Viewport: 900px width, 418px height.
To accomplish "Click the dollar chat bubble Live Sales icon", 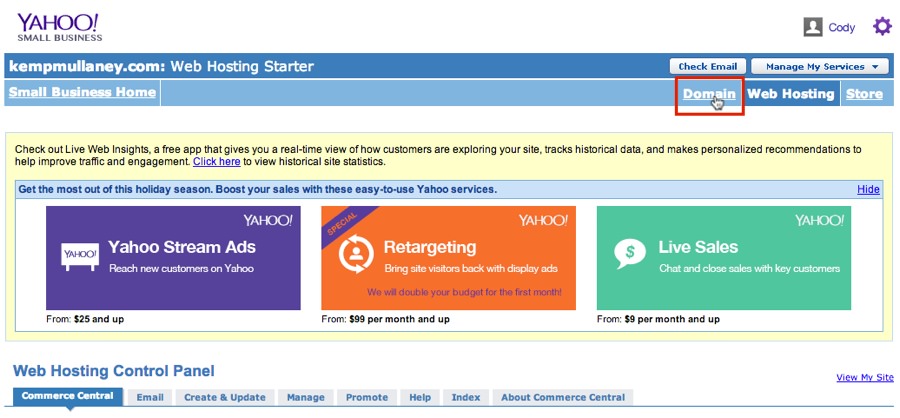I will [x=630, y=253].
